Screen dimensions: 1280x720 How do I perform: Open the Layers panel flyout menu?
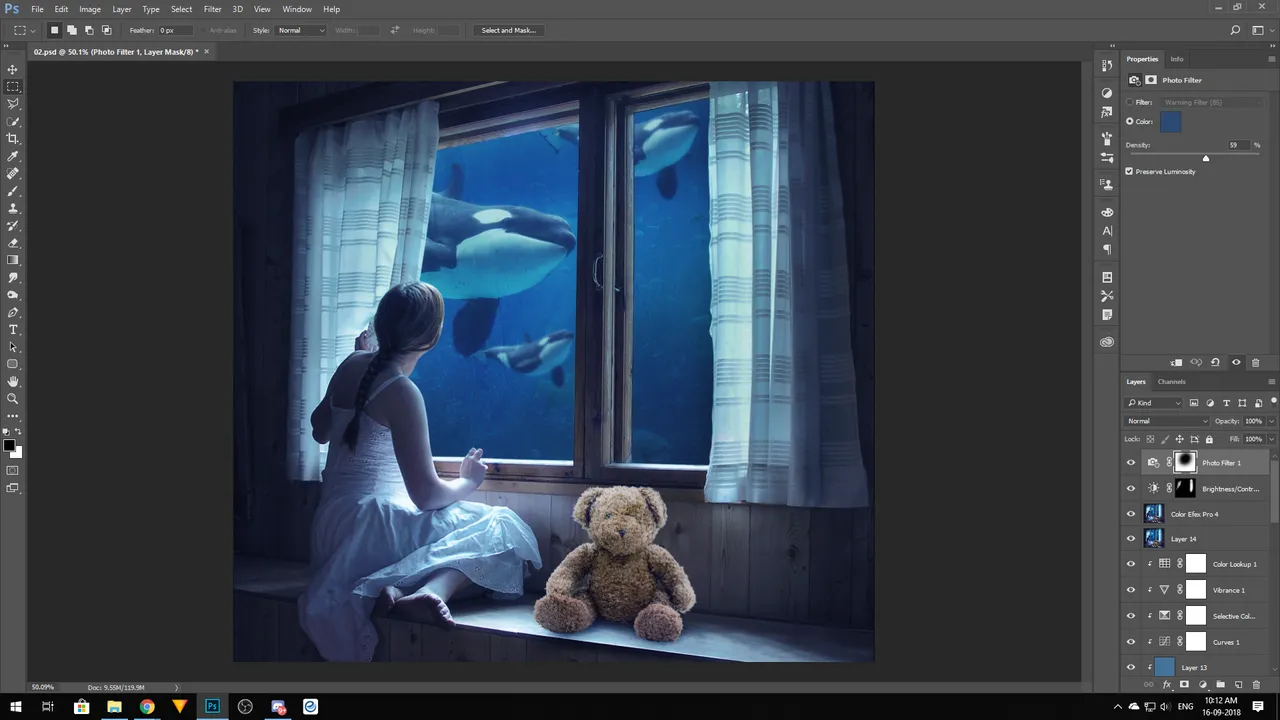tap(1271, 382)
